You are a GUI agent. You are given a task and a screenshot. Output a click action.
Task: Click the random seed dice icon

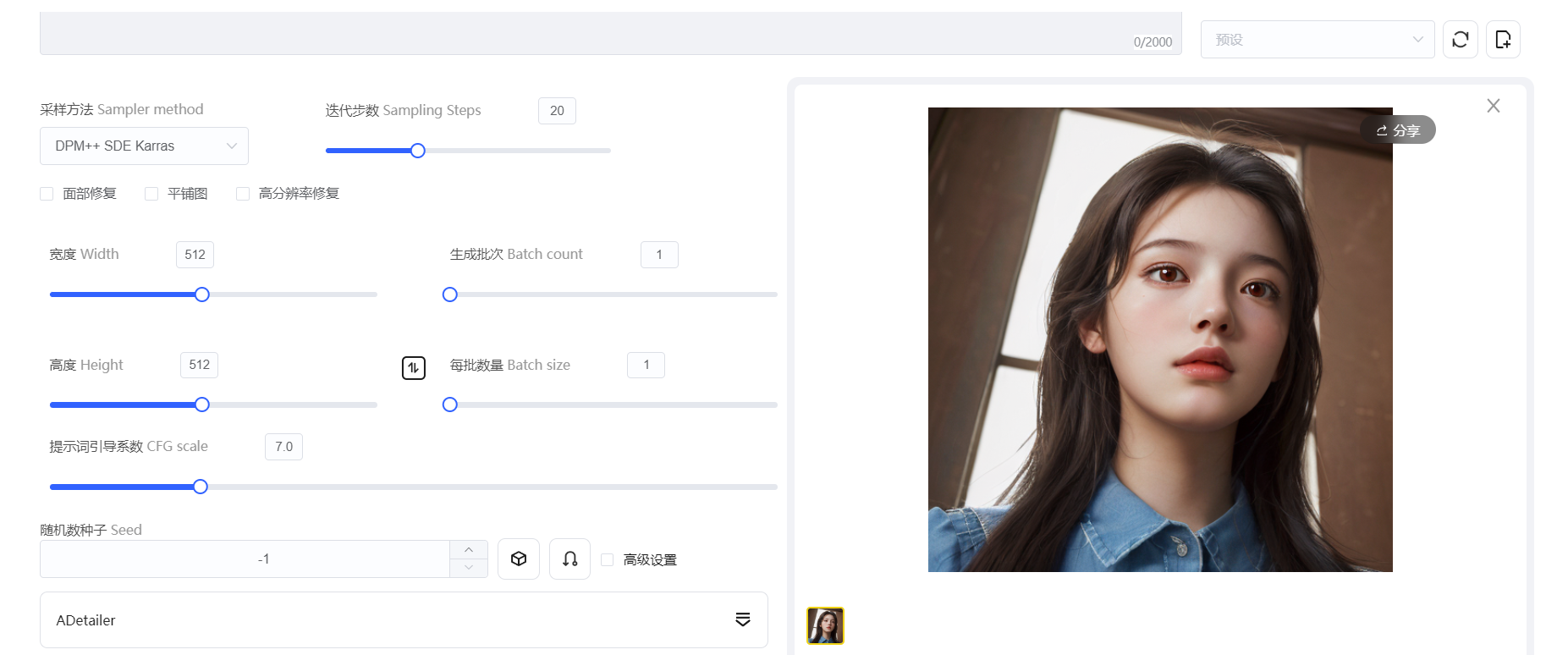click(519, 559)
